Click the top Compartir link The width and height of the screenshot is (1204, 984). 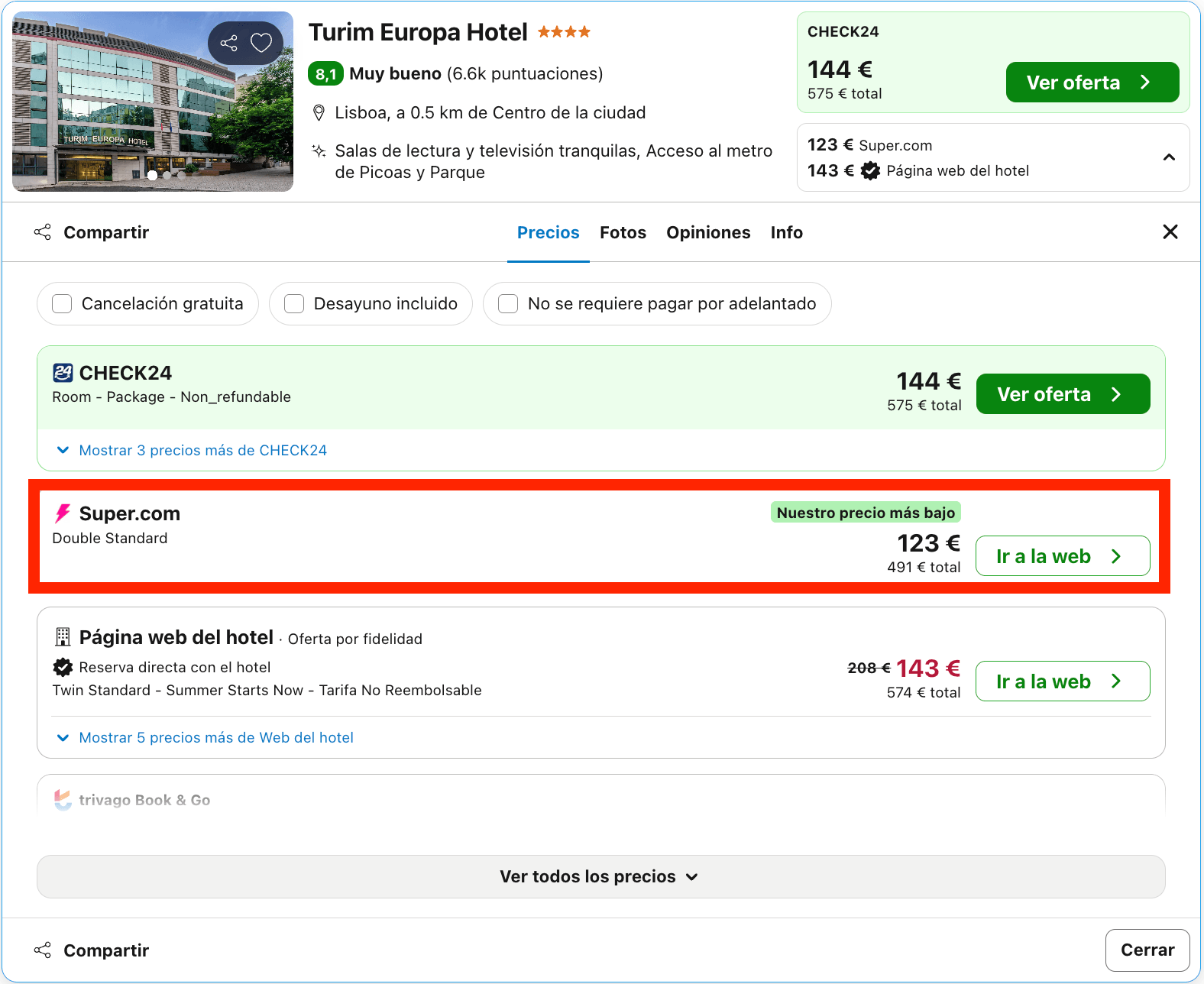click(106, 232)
